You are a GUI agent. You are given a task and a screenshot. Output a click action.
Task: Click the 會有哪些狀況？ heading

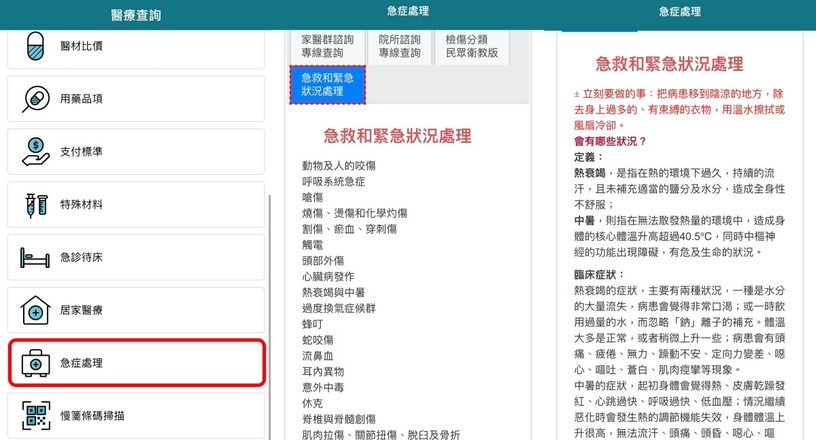point(610,141)
